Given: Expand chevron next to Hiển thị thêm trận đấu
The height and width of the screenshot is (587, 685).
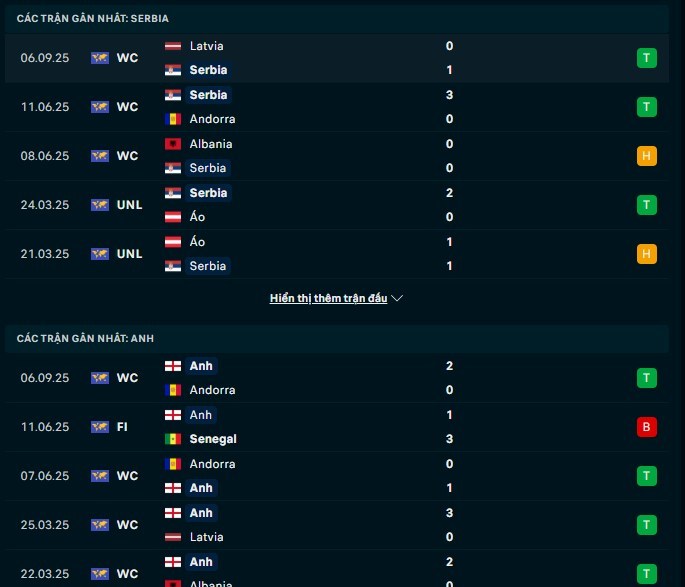Looking at the screenshot, I should coord(397,298).
